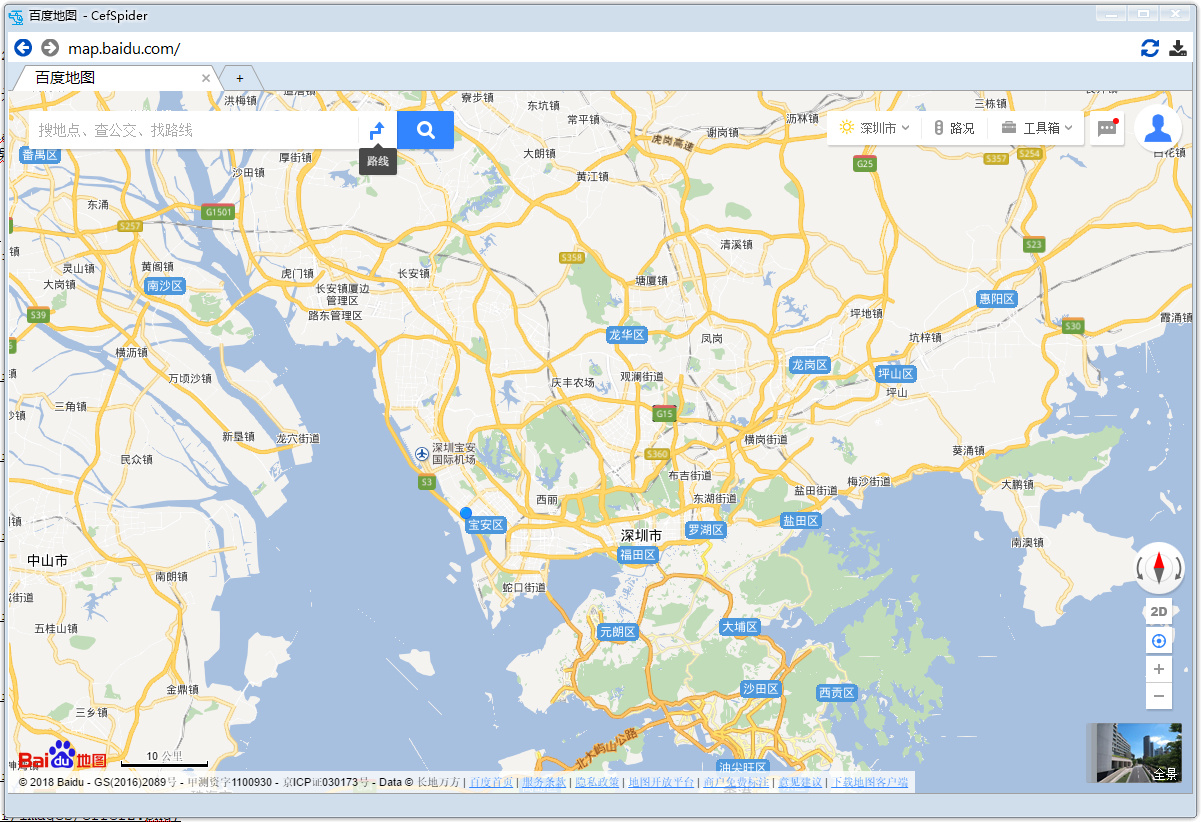Click the S358 road shield
This screenshot has height=822, width=1201.
click(x=571, y=258)
